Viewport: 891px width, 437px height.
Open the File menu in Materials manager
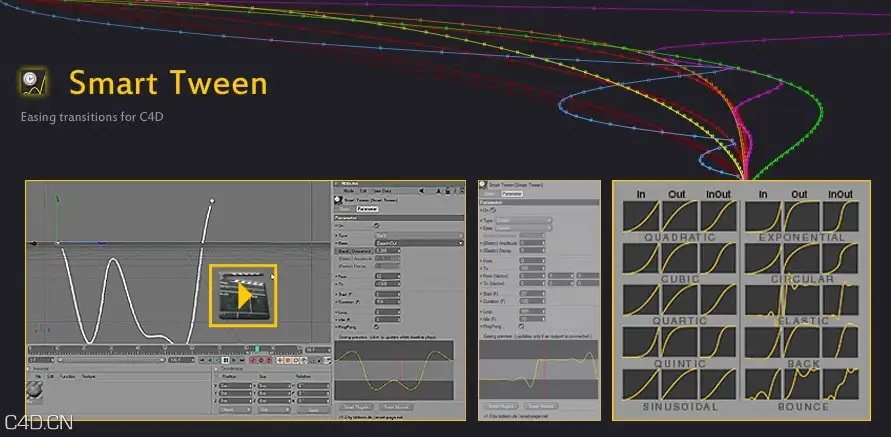point(38,376)
